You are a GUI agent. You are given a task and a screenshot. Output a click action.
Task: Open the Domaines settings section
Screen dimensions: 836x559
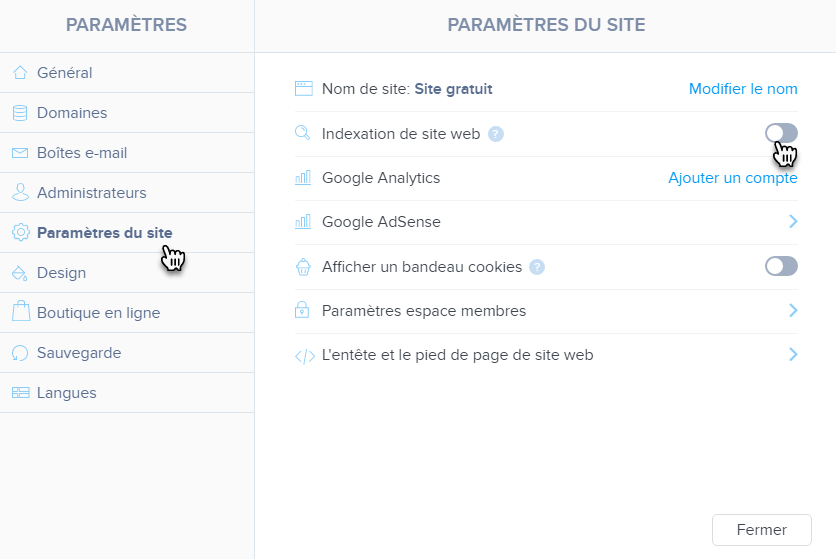pyautogui.click(x=72, y=113)
